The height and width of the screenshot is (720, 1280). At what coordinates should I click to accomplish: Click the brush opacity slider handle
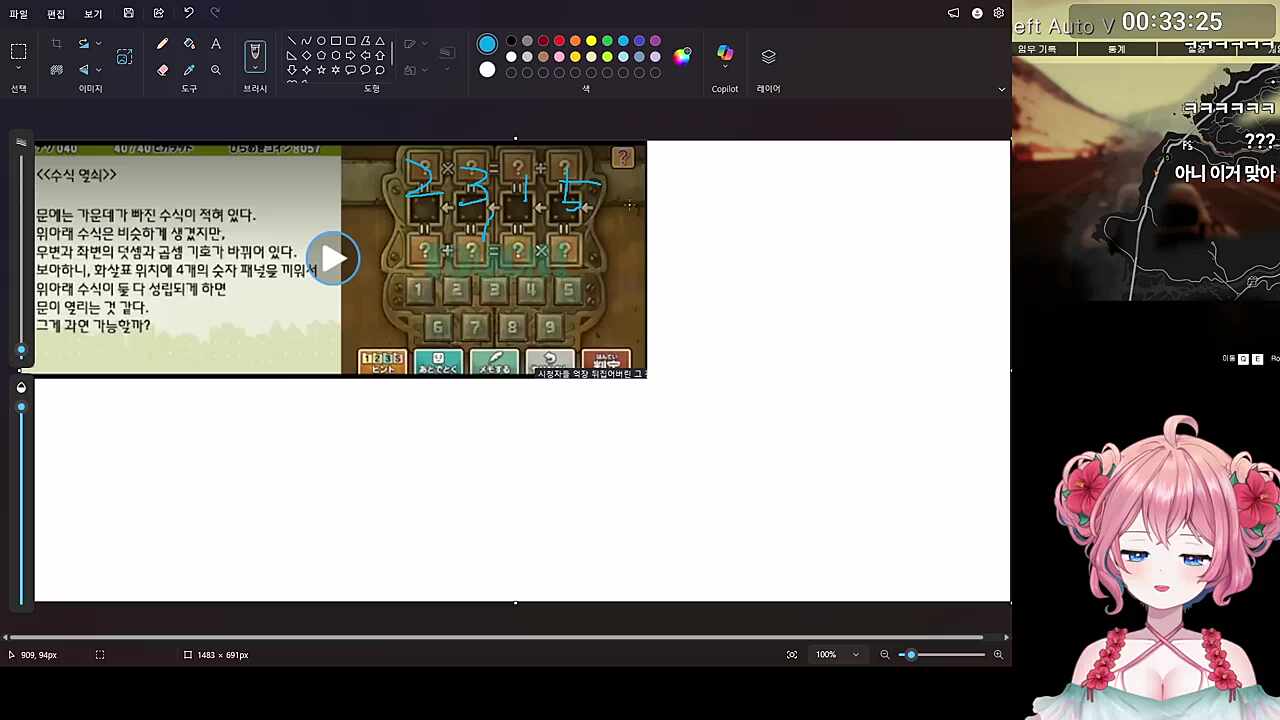tap(21, 407)
